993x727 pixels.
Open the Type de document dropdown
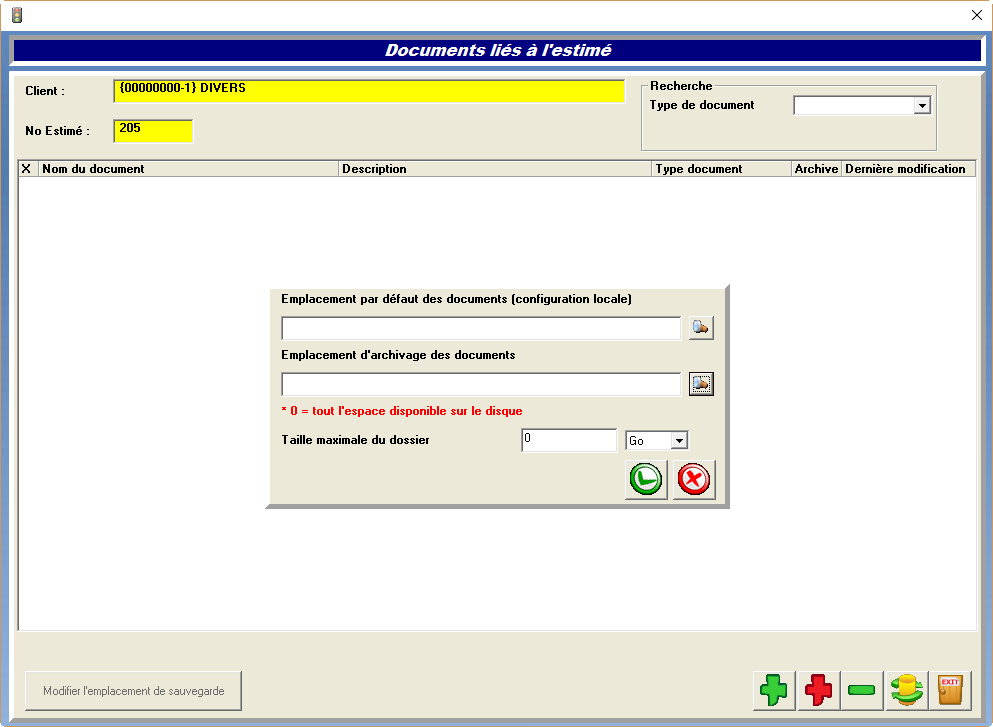922,106
